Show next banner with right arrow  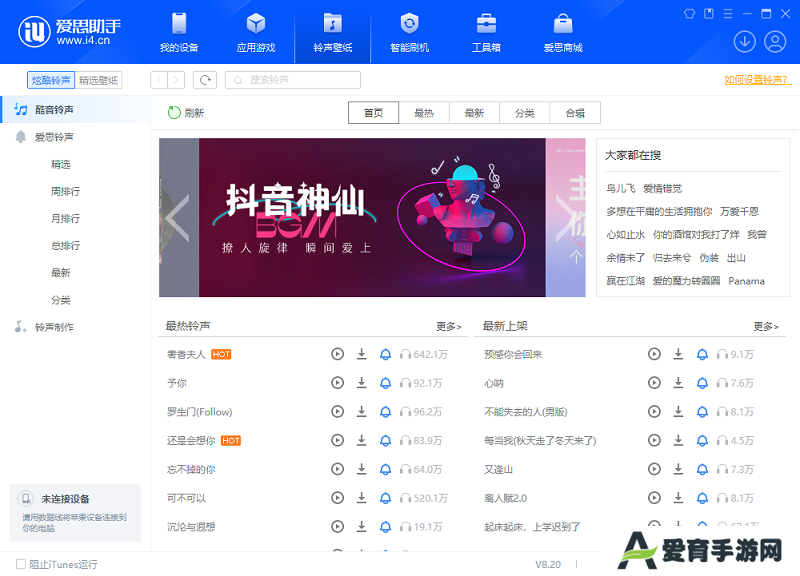(x=565, y=218)
